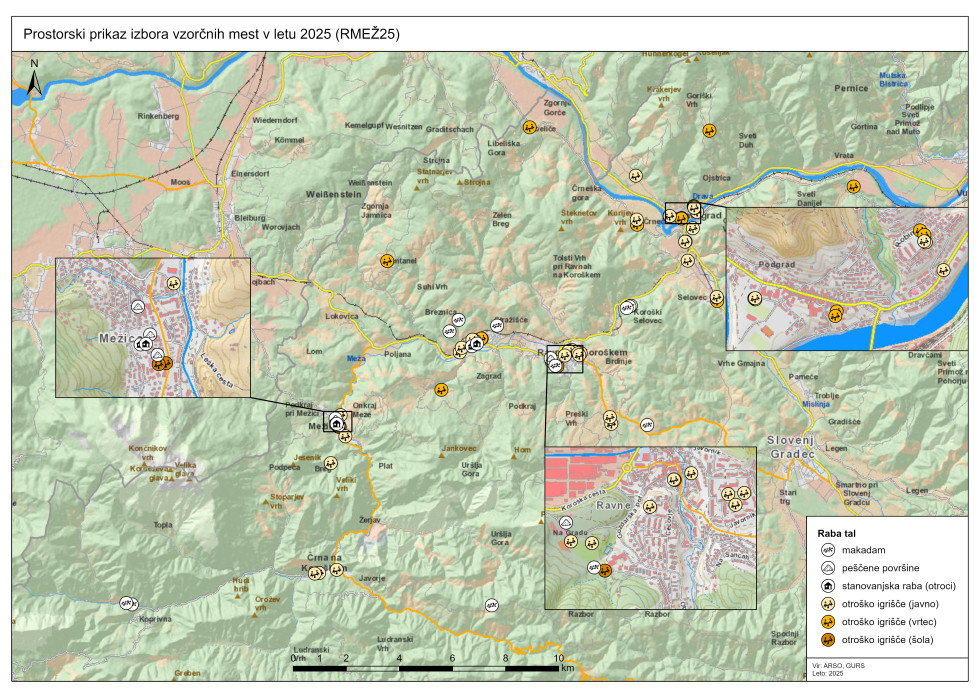Screen dimensions: 980x693
Task: Click the Raba tal legend heading
Action: [x=837, y=534]
